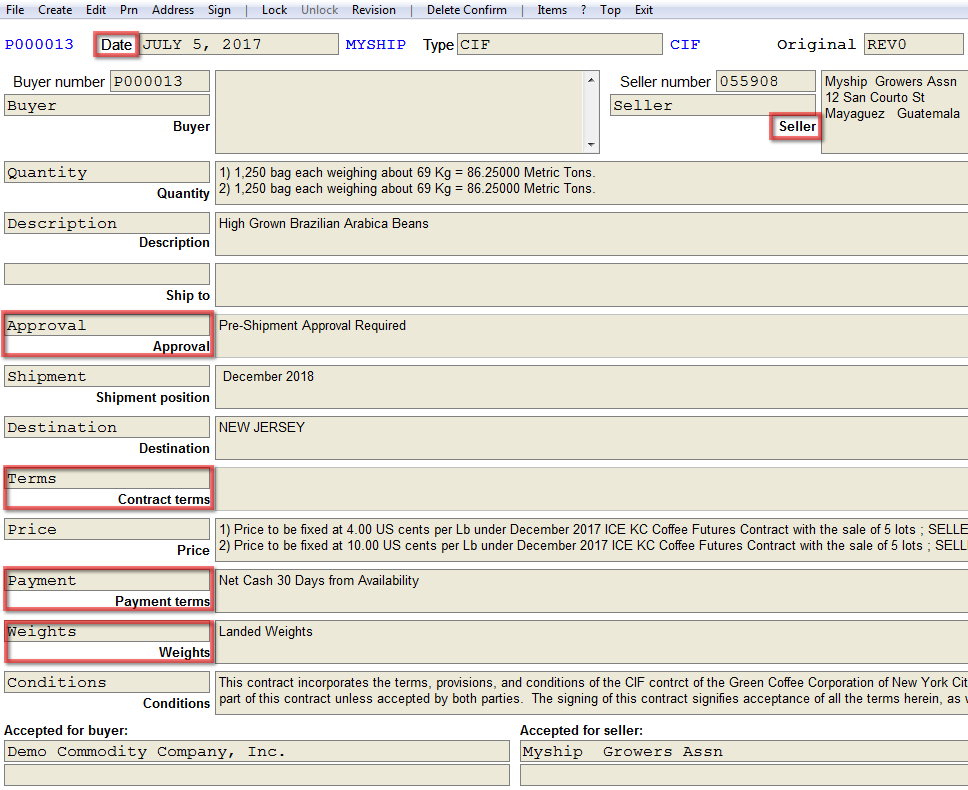Click the Type field containing CIF
The width and height of the screenshot is (968, 790).
[x=559, y=44]
